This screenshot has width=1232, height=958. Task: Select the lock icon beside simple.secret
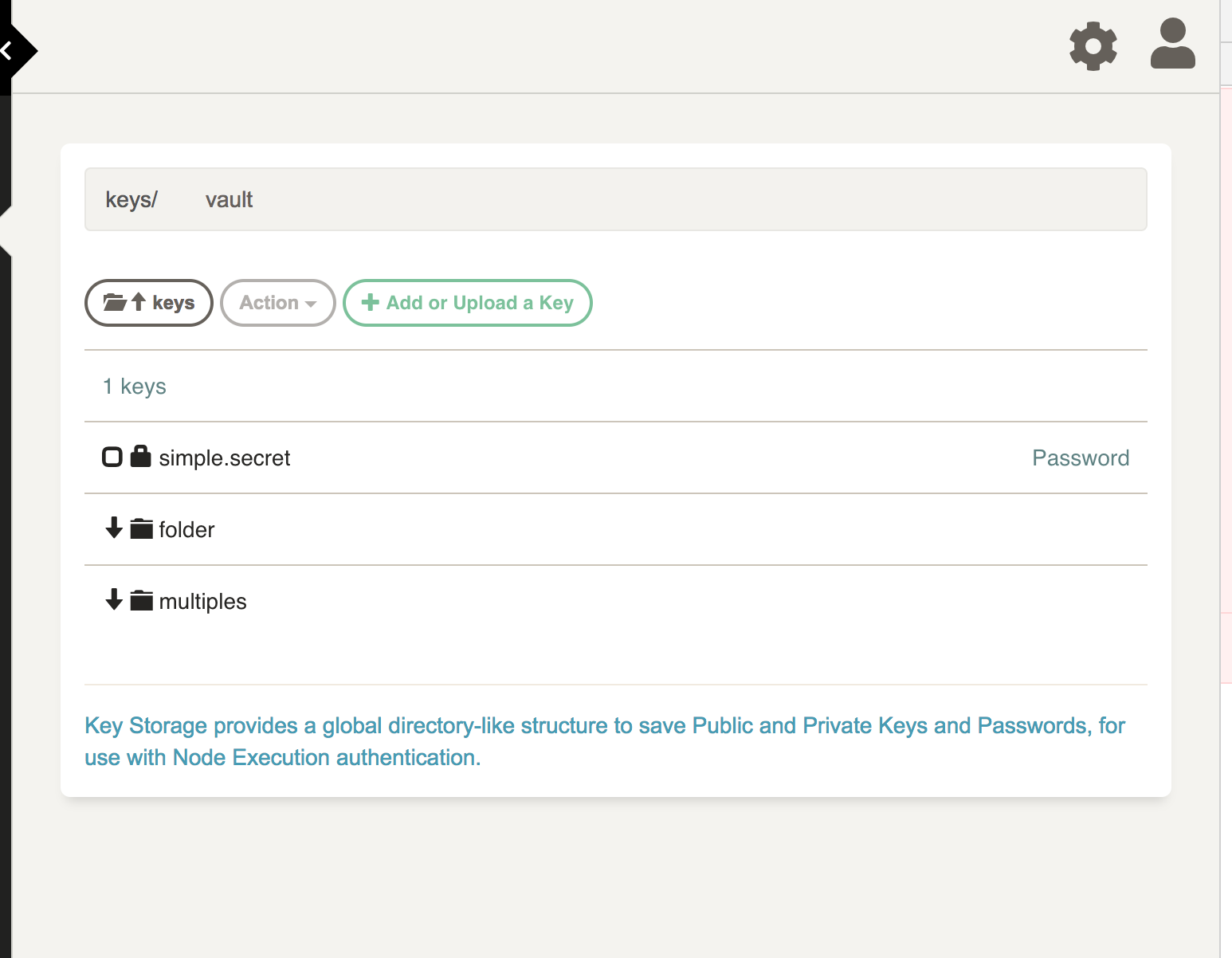[140, 457]
